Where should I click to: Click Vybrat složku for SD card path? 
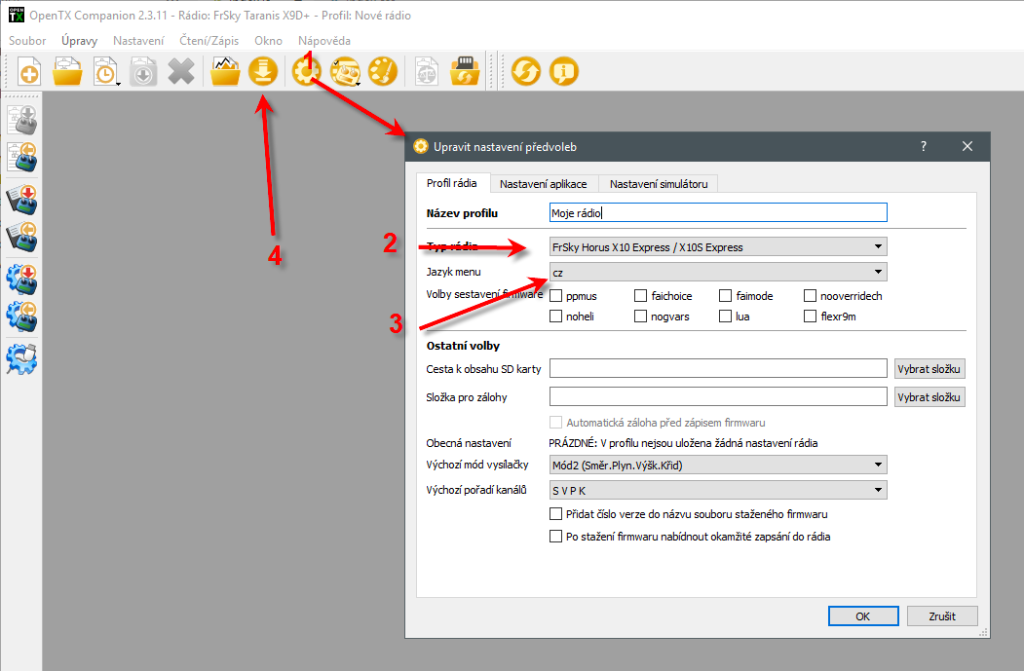tap(929, 369)
